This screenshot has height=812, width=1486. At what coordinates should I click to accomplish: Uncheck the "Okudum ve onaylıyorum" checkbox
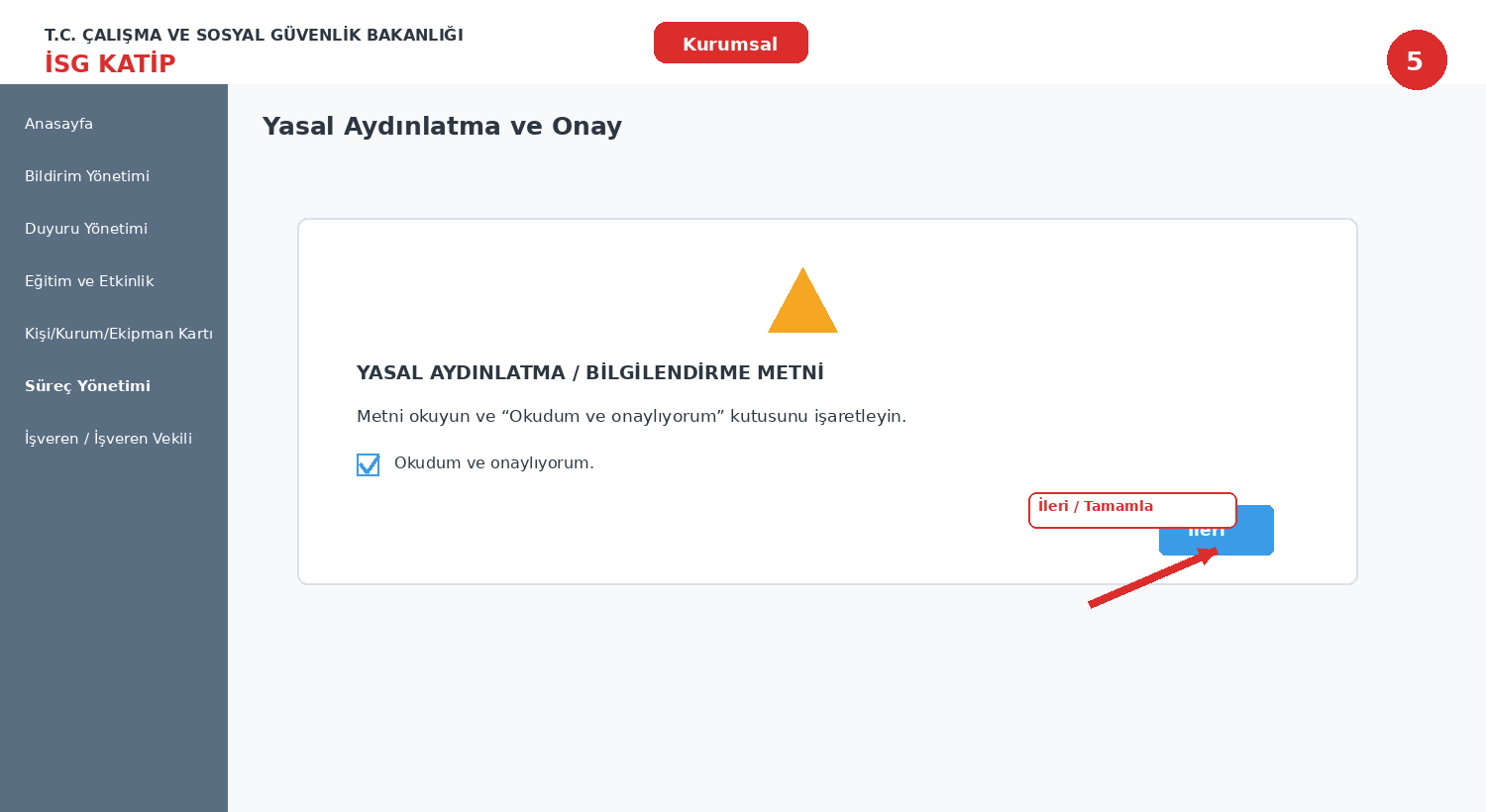(368, 464)
